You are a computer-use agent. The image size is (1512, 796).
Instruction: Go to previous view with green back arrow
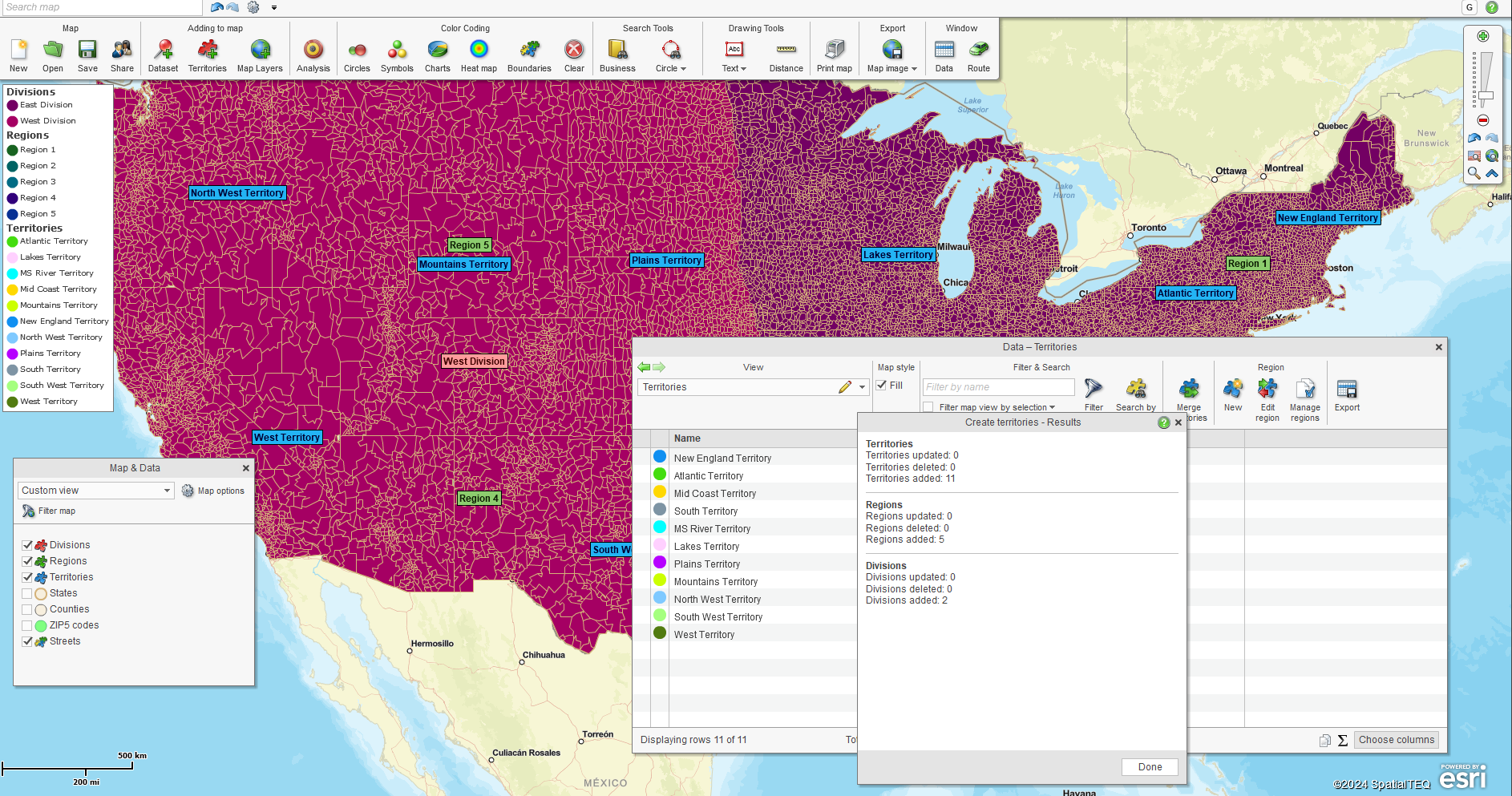(644, 367)
